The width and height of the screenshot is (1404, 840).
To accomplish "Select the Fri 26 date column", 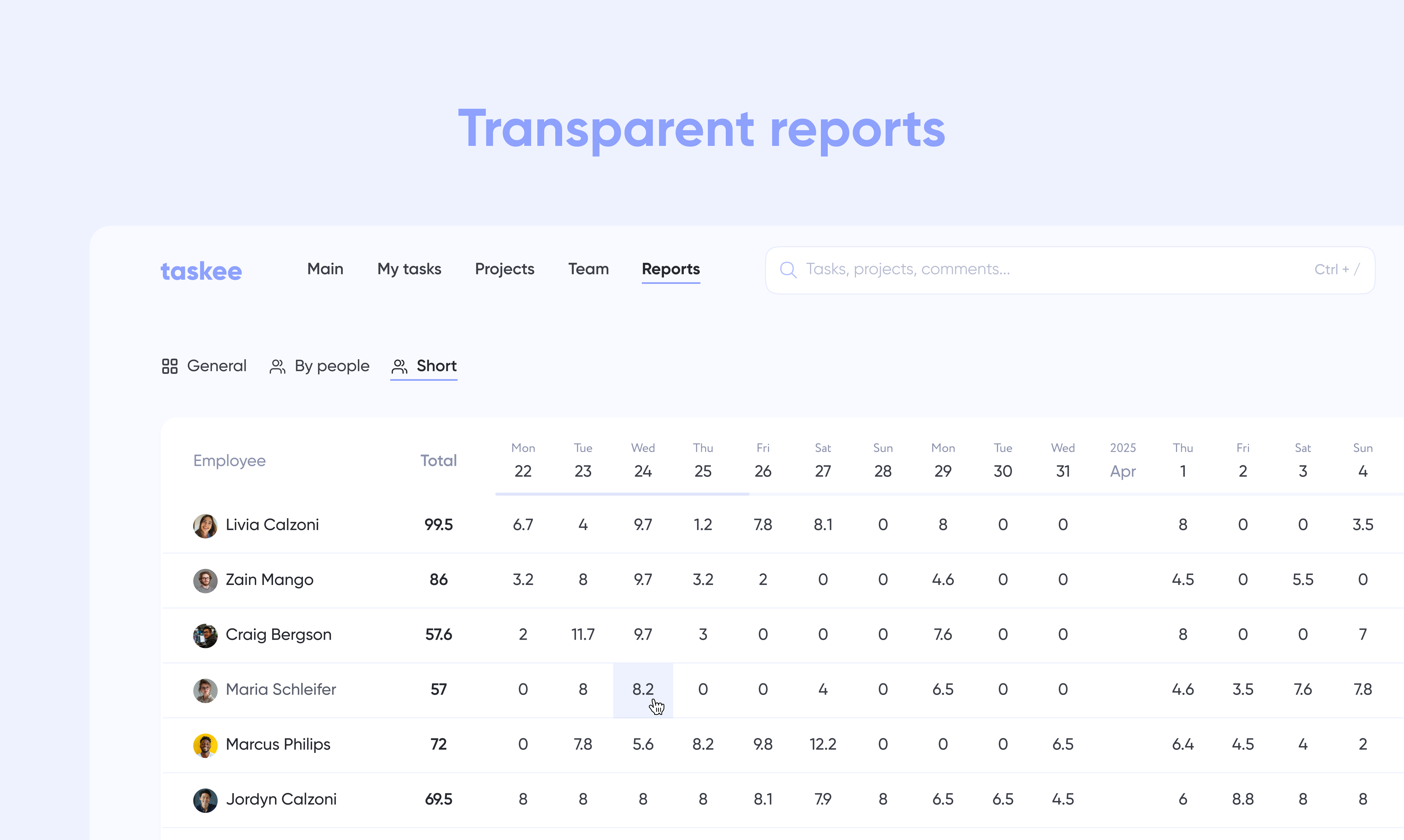I will pyautogui.click(x=763, y=461).
